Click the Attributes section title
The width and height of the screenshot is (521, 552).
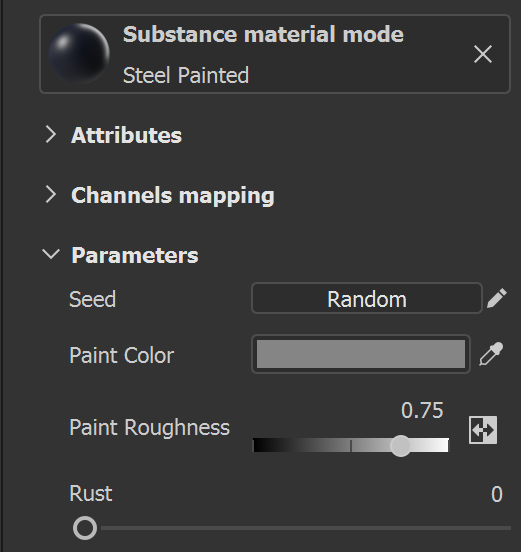[126, 135]
